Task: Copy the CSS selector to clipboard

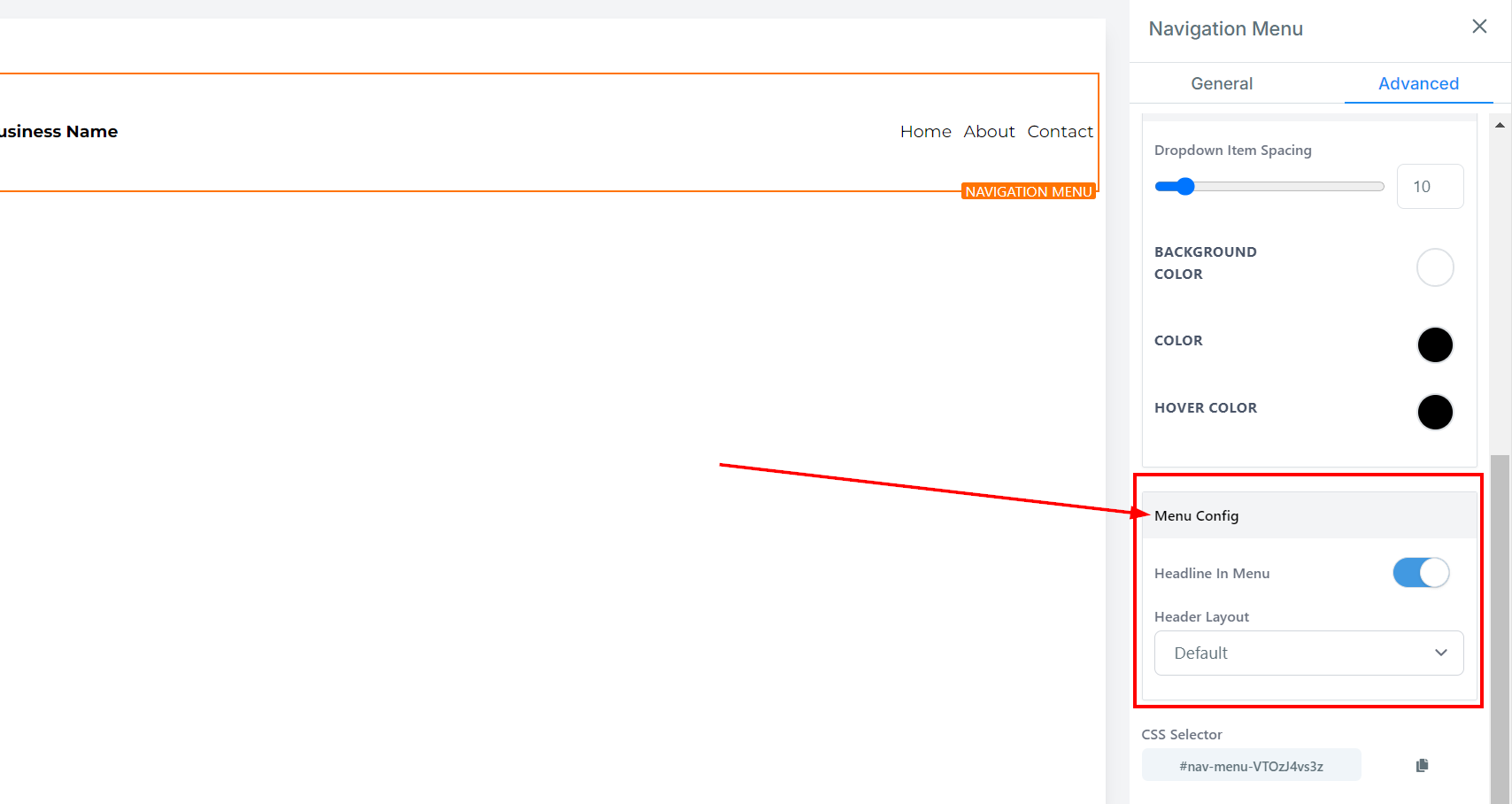Action: [1422, 765]
